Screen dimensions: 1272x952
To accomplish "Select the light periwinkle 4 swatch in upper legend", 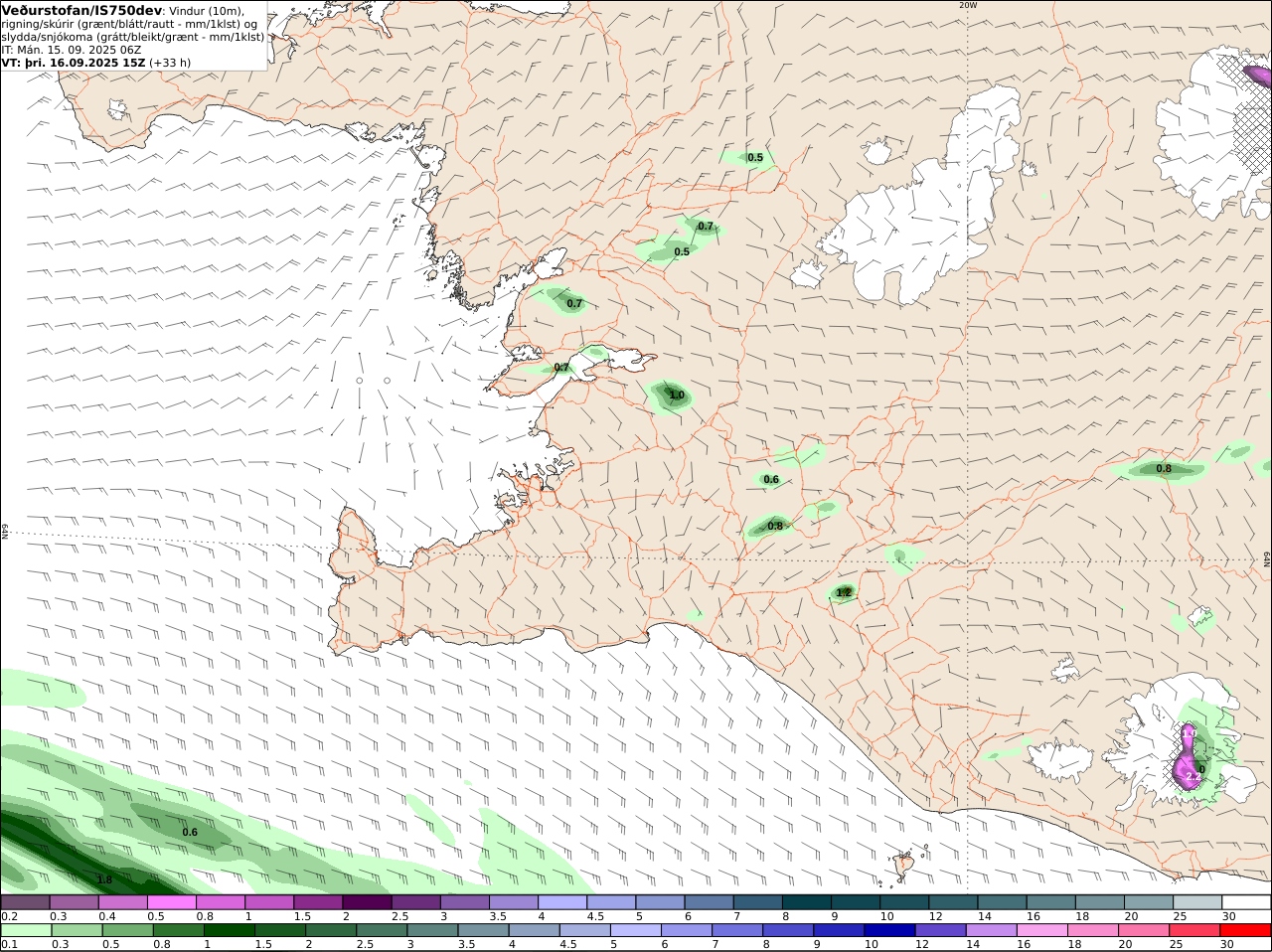I will click(562, 902).
